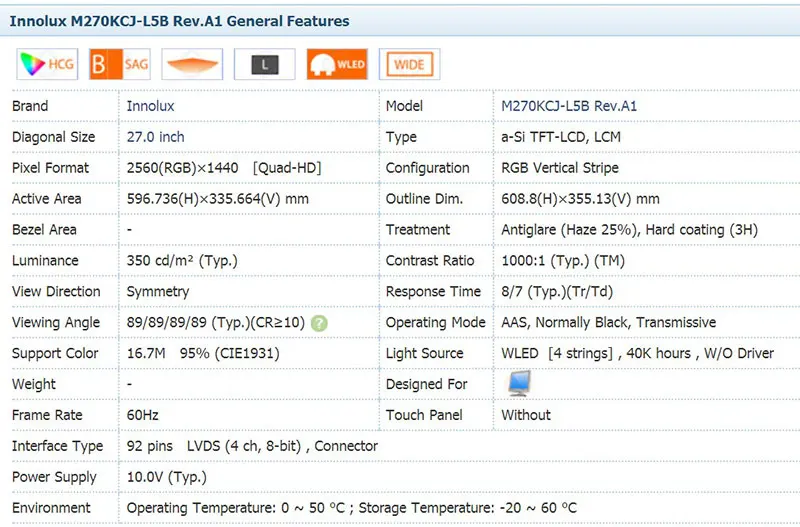Select the WLED [4 strings] light source value
Image resolution: width=800 pixels, height=527 pixels.
coord(637,354)
